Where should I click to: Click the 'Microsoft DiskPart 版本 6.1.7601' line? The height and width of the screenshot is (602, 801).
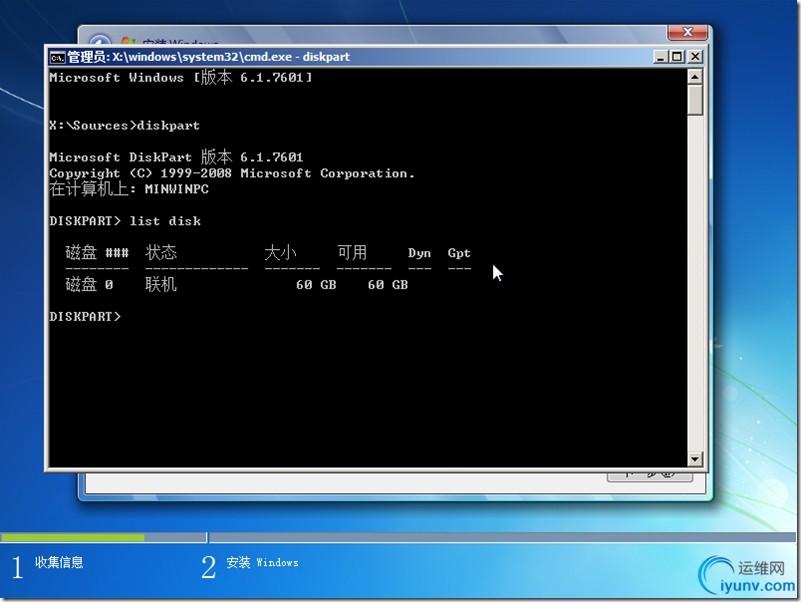(x=176, y=156)
